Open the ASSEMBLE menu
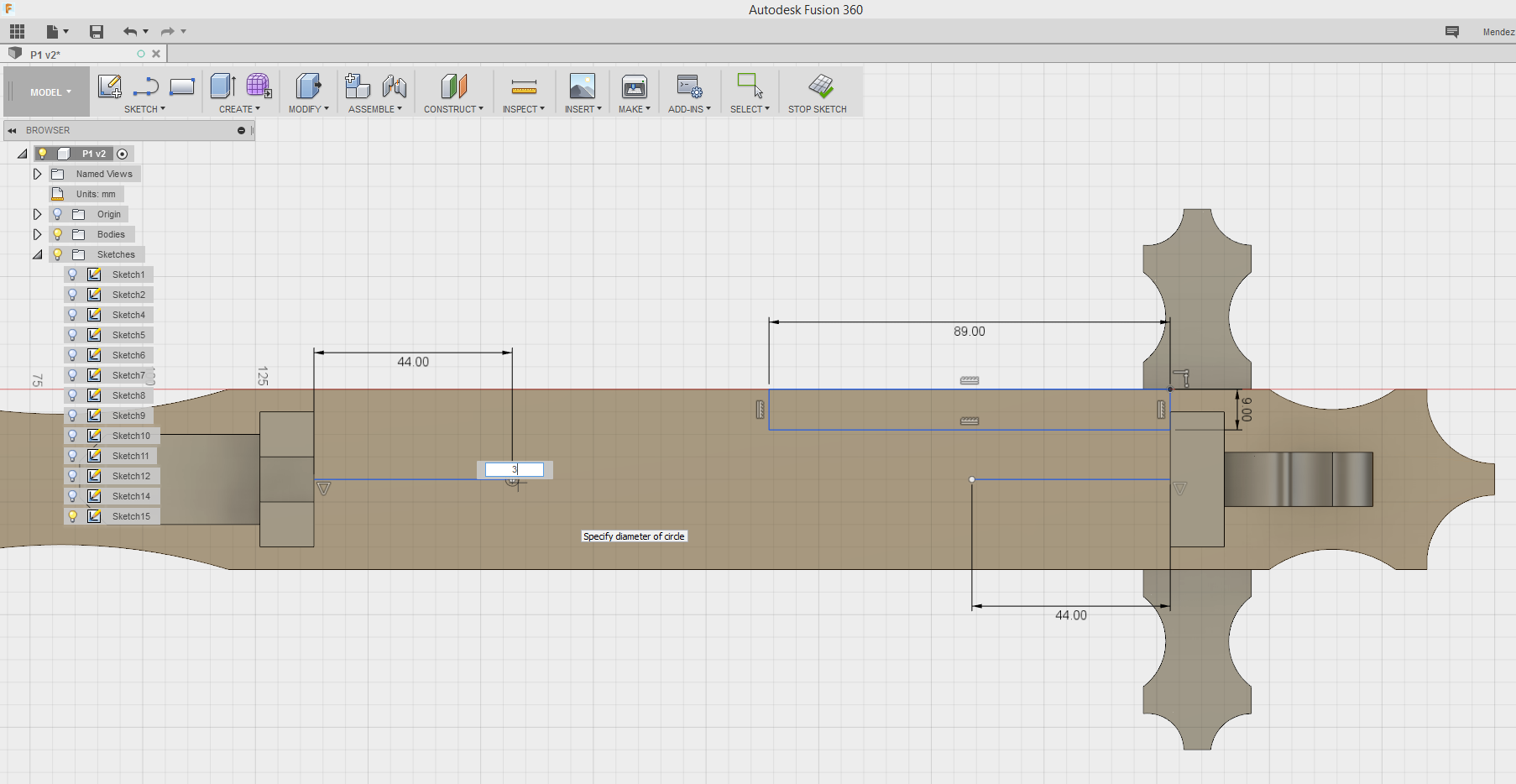The height and width of the screenshot is (784, 1516). coord(375,109)
